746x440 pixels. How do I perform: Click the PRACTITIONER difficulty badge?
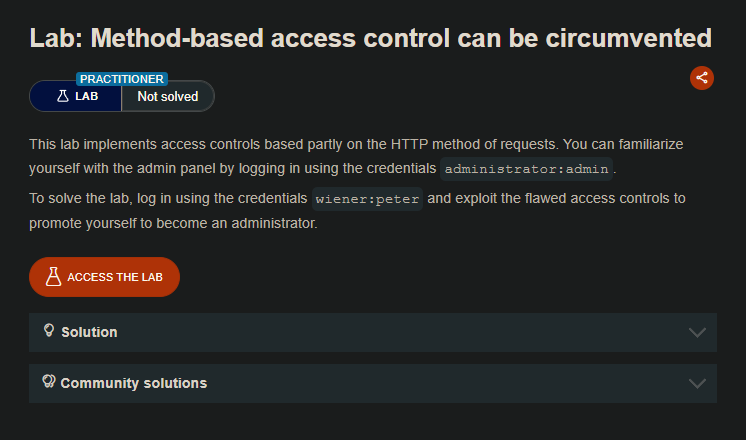pyautogui.click(x=122, y=79)
